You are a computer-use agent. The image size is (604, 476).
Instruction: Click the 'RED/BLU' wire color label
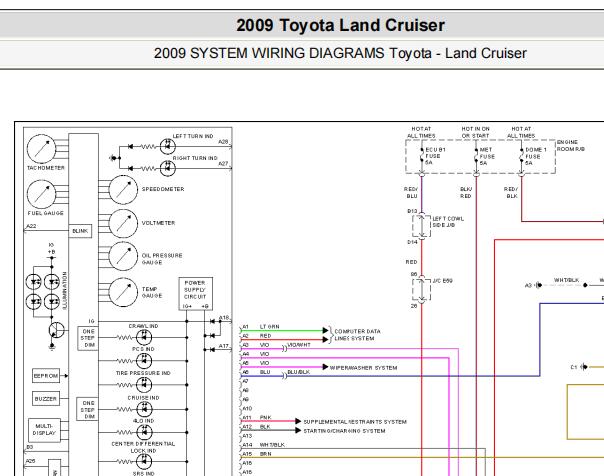tap(411, 193)
